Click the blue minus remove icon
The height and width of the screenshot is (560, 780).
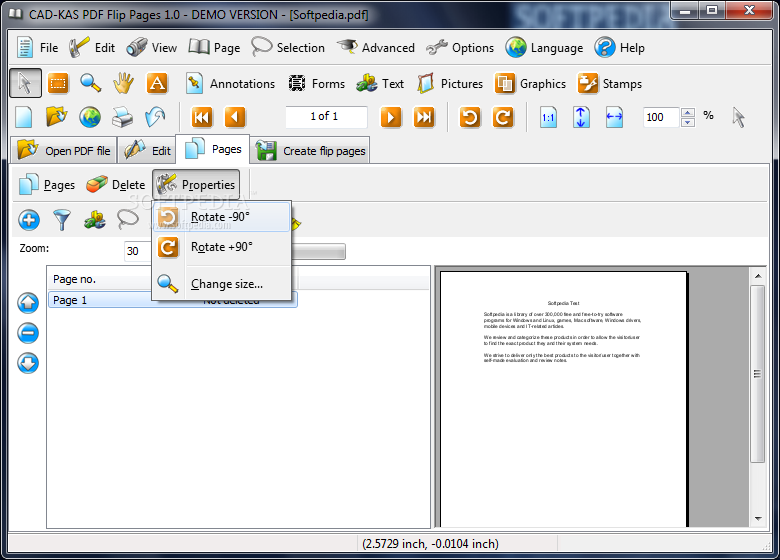click(28, 333)
